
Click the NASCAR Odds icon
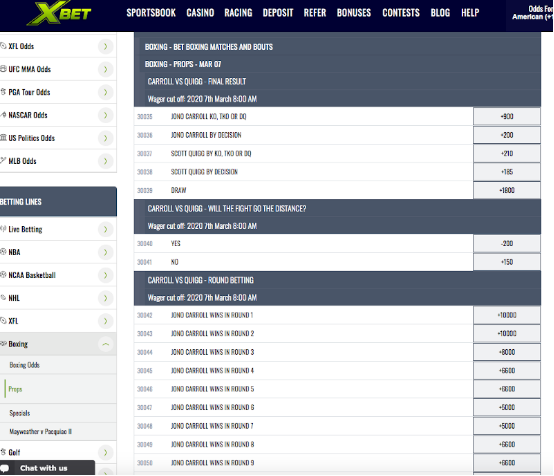tap(3, 114)
